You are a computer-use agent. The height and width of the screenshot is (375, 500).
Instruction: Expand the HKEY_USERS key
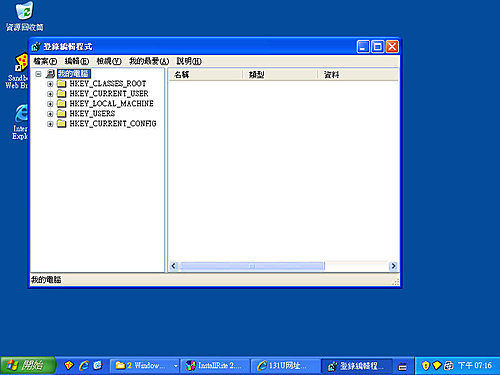[50, 114]
